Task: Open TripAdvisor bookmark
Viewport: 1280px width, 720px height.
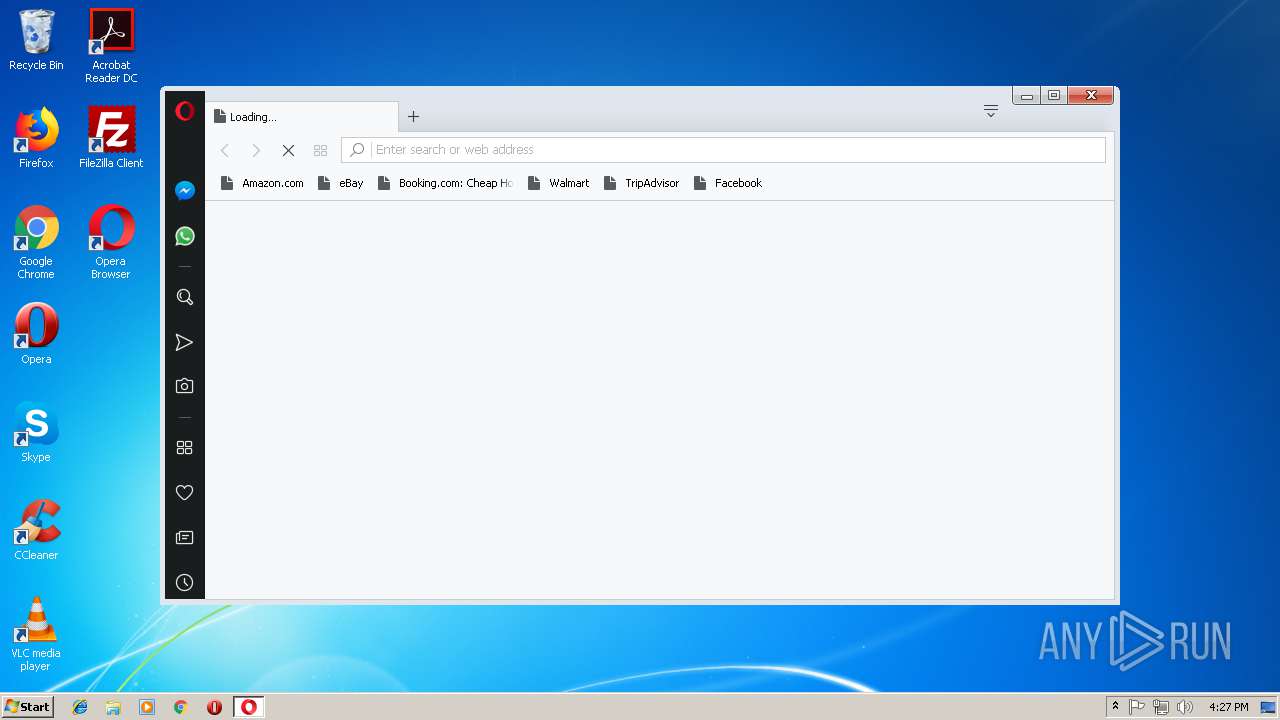Action: (x=641, y=183)
